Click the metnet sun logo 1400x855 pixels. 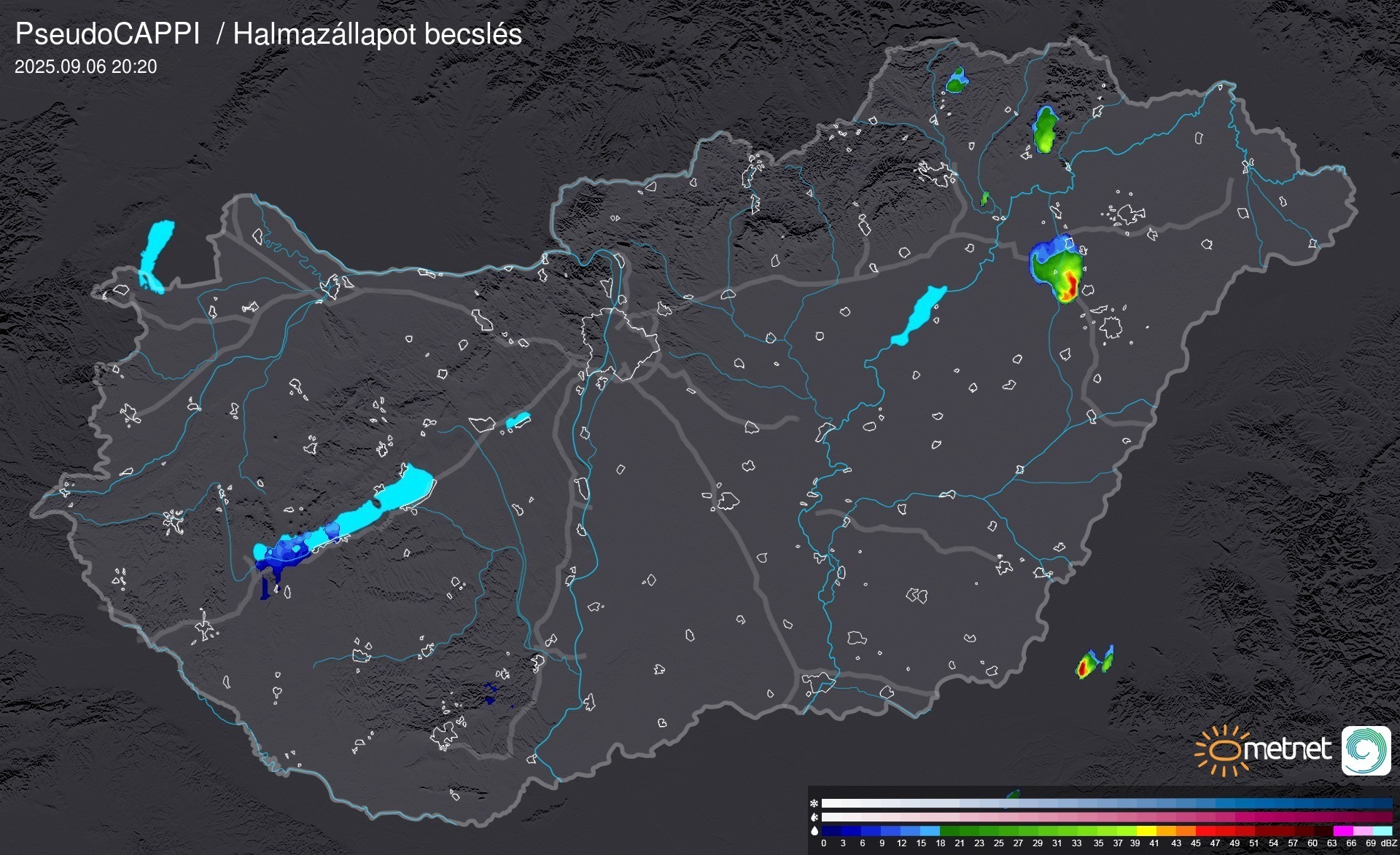click(1222, 751)
